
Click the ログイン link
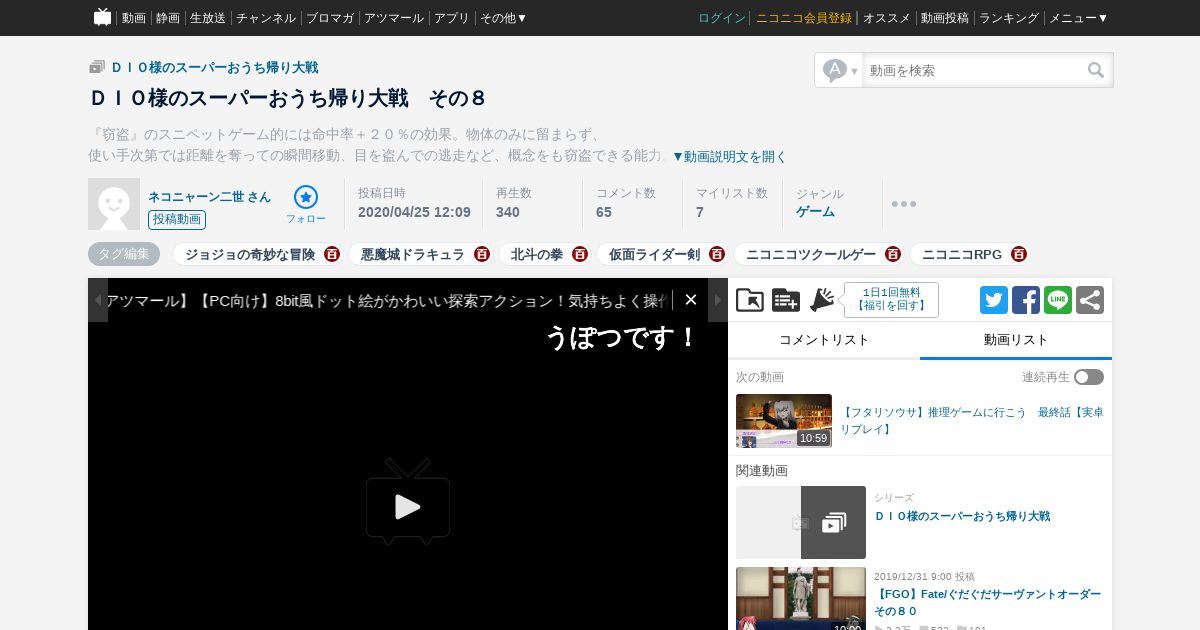tap(722, 18)
